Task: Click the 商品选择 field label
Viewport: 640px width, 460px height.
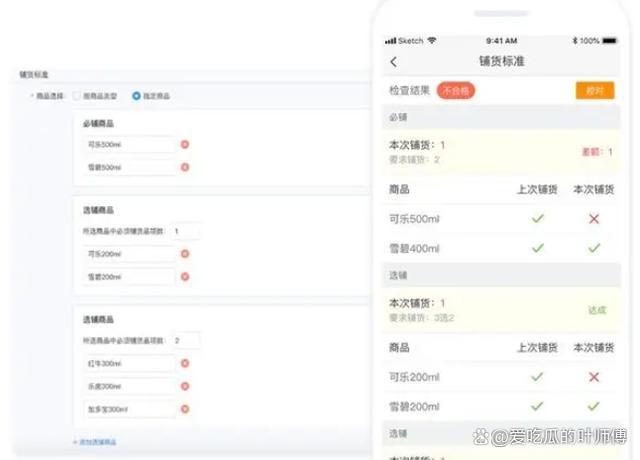Action: (50, 96)
